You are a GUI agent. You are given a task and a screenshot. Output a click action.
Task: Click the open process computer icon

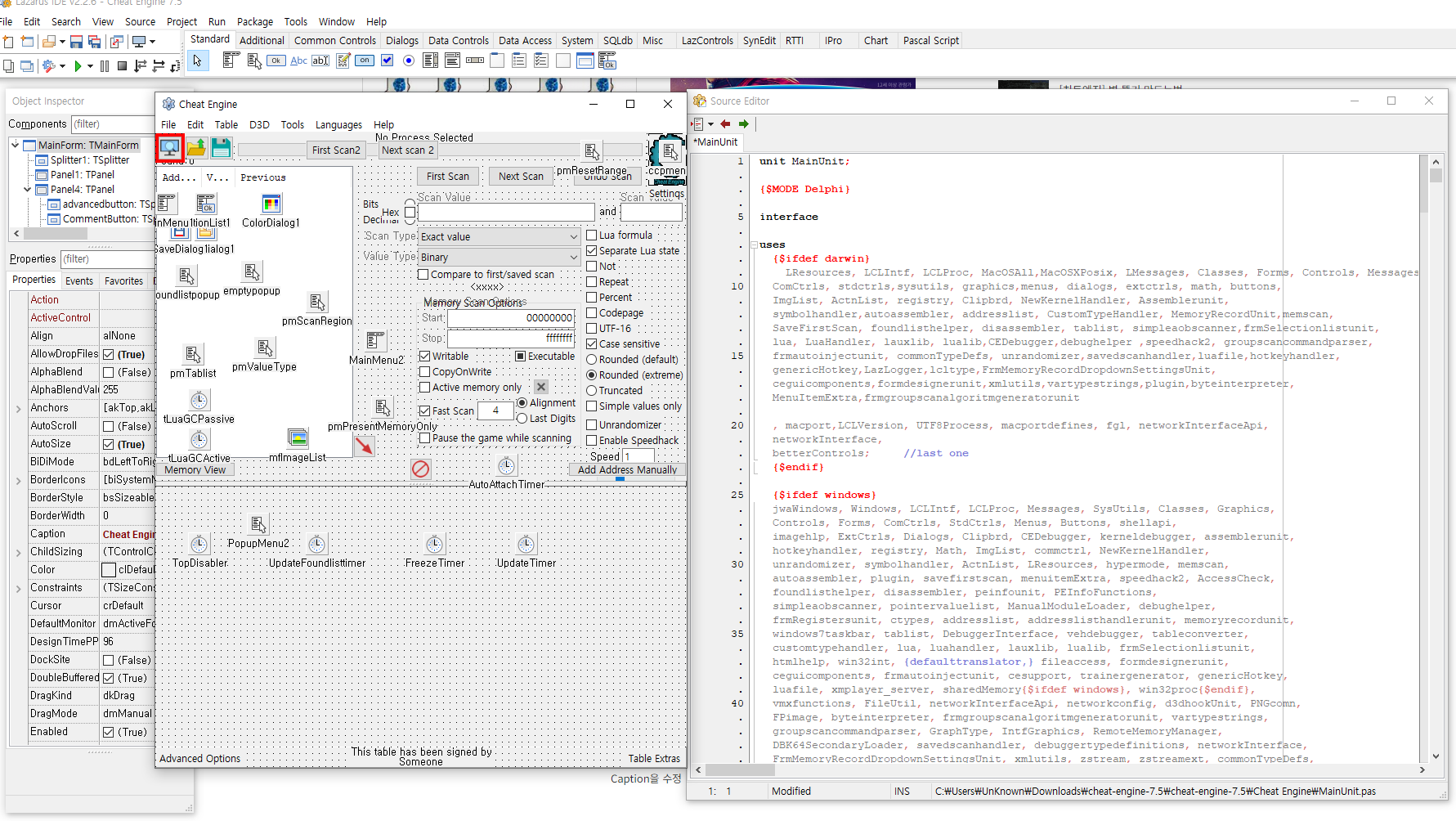[169, 148]
